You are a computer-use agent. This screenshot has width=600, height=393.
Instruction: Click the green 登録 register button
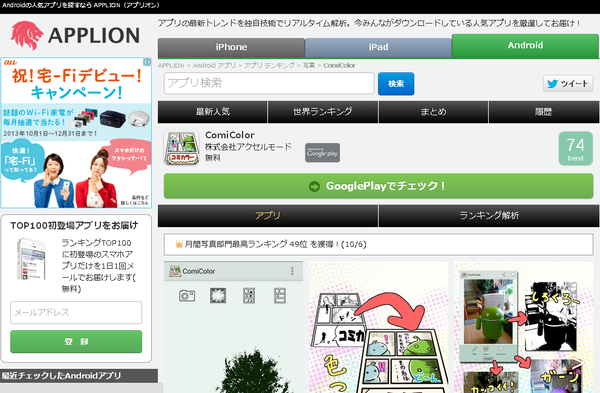[x=76, y=341]
